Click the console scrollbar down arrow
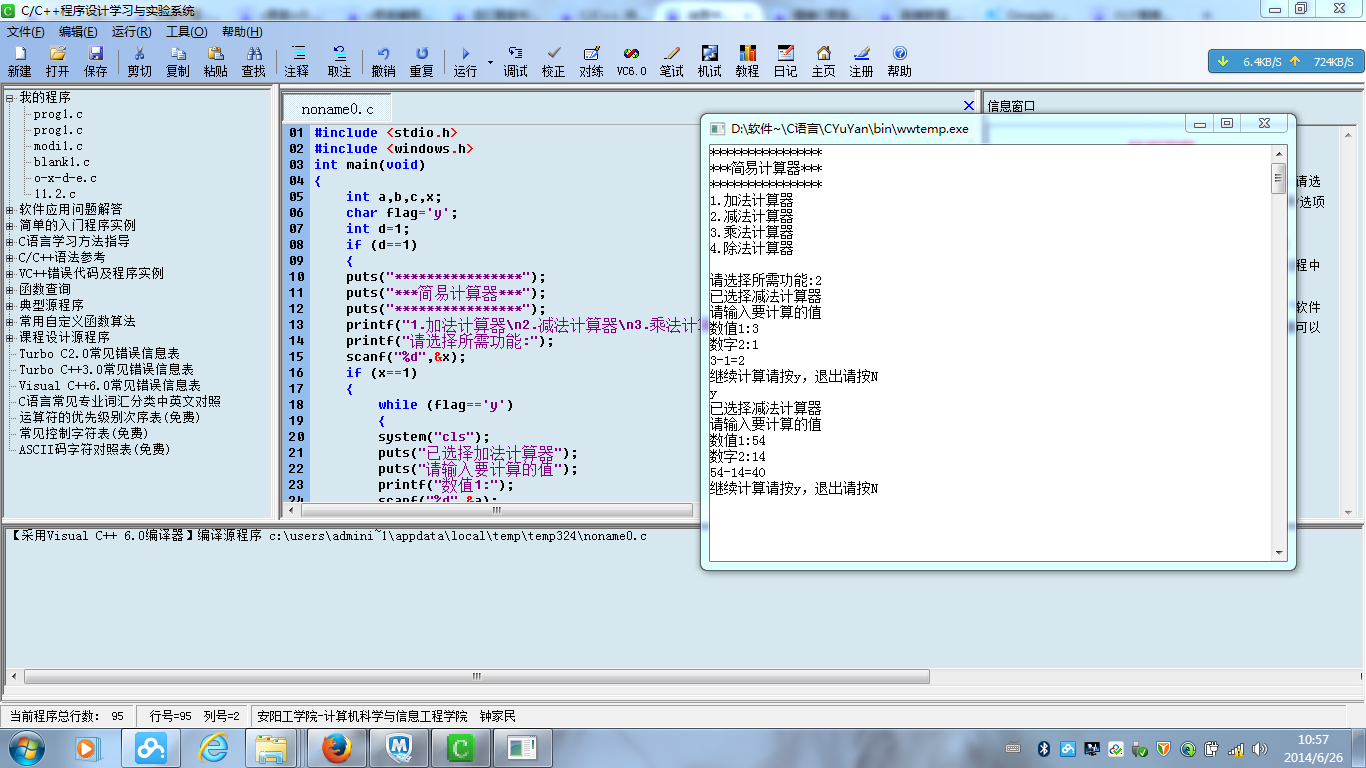Image resolution: width=1366 pixels, height=768 pixels. point(1278,553)
